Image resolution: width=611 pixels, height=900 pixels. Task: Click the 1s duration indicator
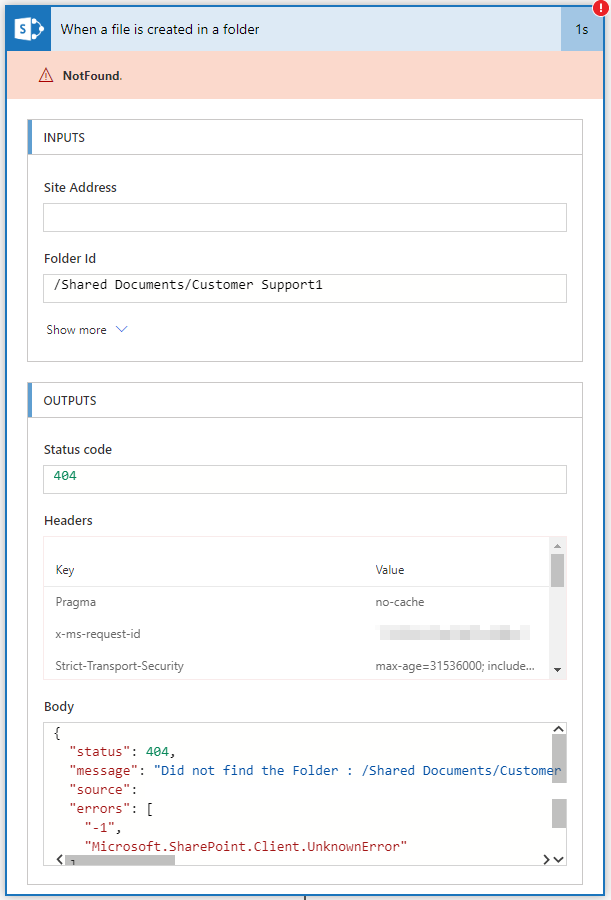tap(582, 29)
